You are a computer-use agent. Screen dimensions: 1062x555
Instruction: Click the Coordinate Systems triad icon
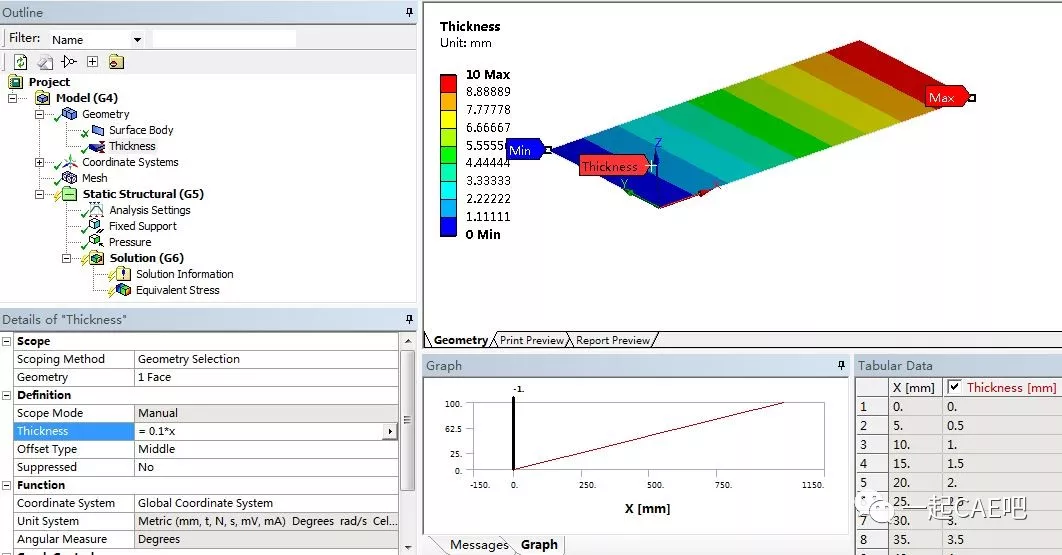click(x=70, y=162)
